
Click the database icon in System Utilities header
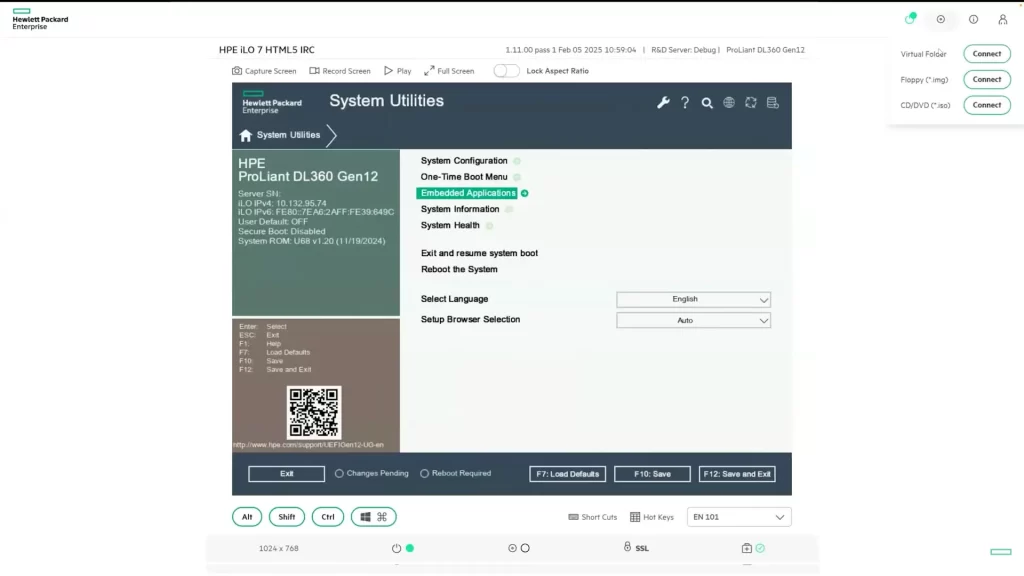click(773, 103)
